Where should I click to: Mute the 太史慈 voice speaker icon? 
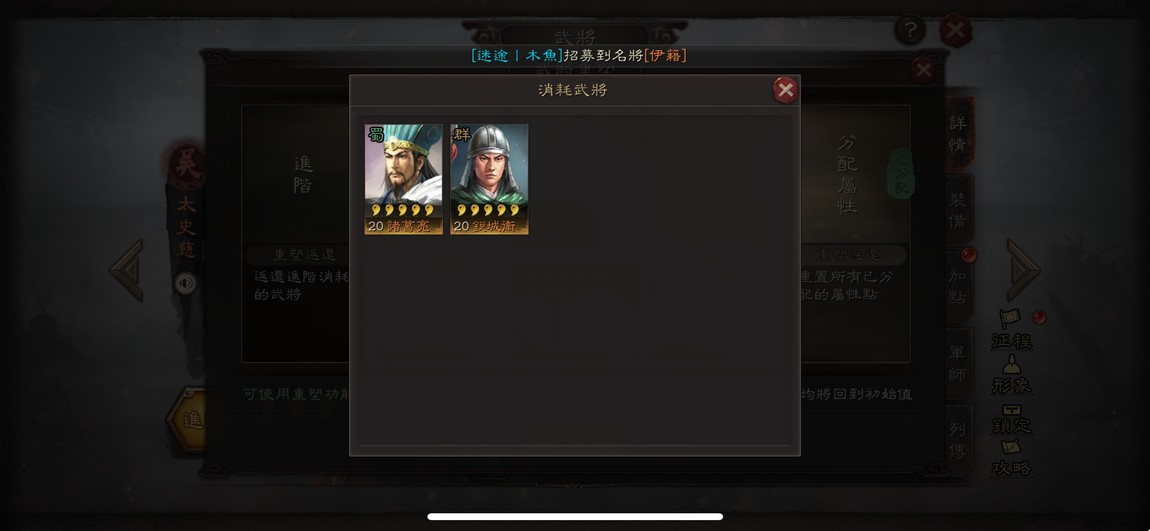point(186,283)
